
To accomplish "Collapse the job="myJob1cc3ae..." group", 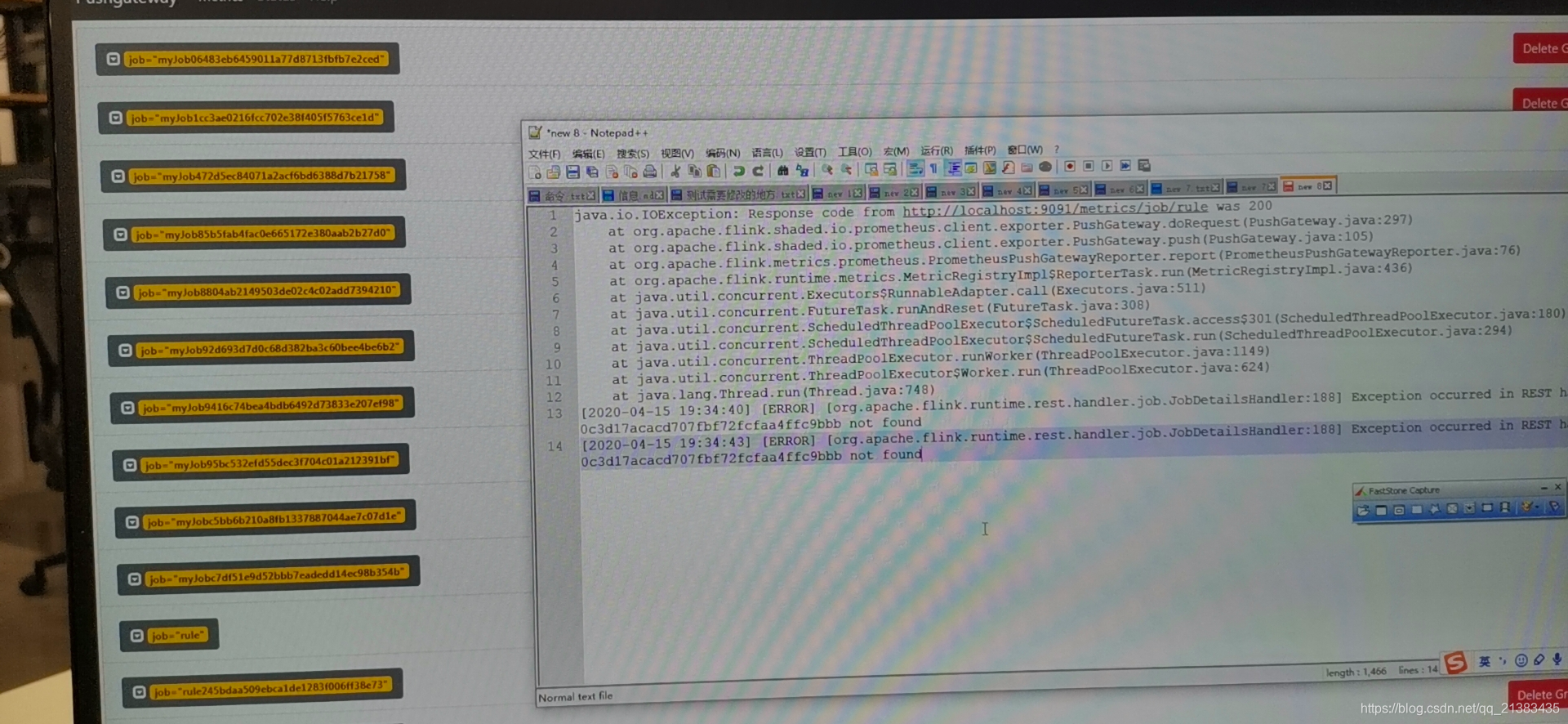I will (116, 118).
